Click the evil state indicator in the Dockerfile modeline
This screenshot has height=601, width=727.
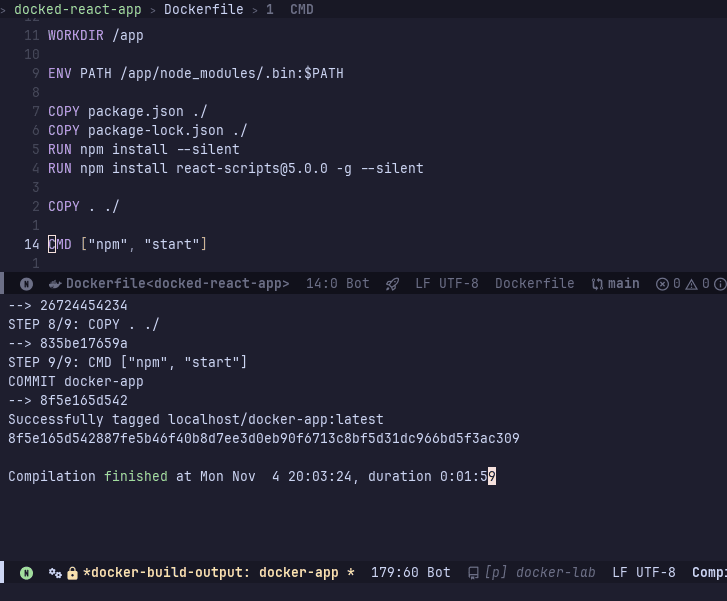pyautogui.click(x=26, y=284)
